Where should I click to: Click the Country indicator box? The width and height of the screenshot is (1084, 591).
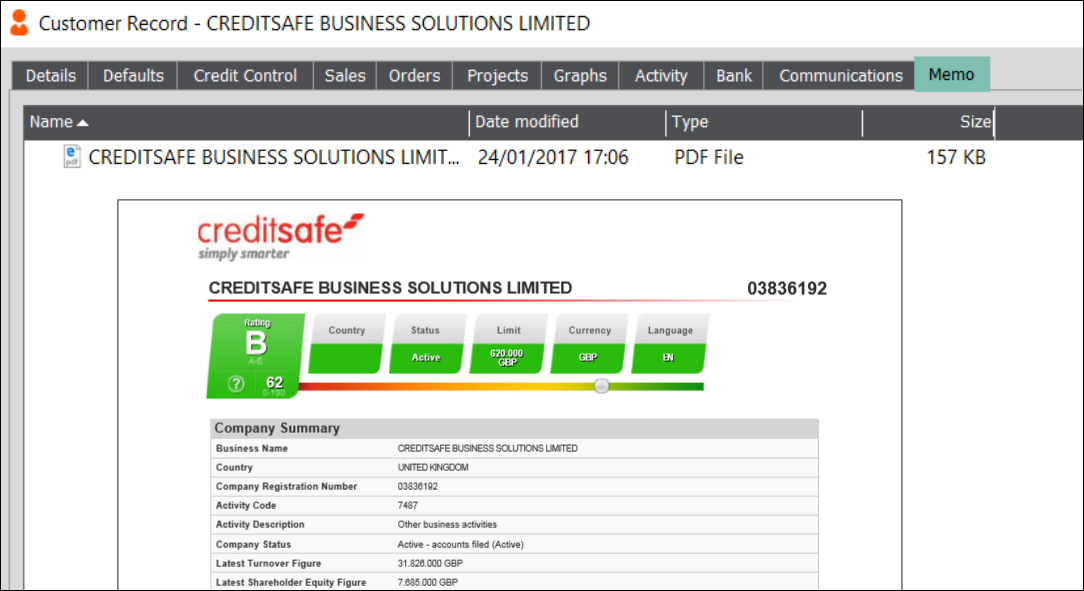(x=346, y=344)
